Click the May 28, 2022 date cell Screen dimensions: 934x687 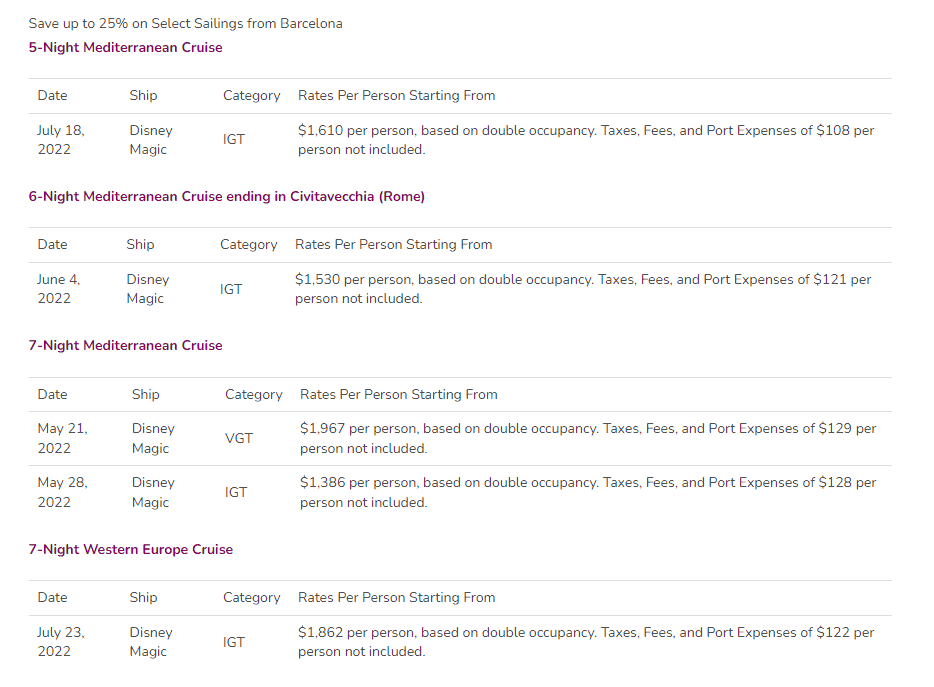click(62, 492)
